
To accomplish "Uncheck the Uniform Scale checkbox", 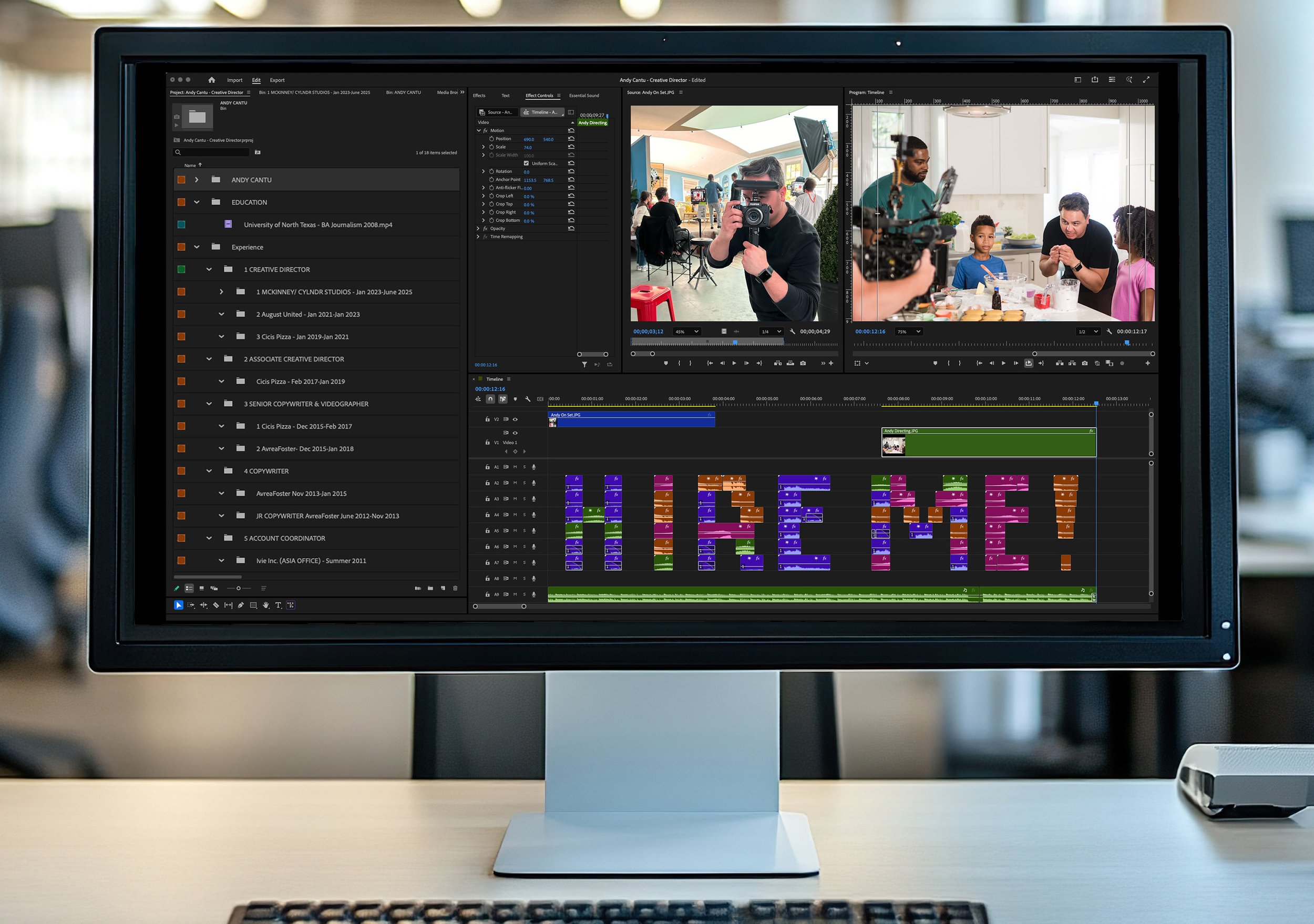I will click(x=526, y=163).
